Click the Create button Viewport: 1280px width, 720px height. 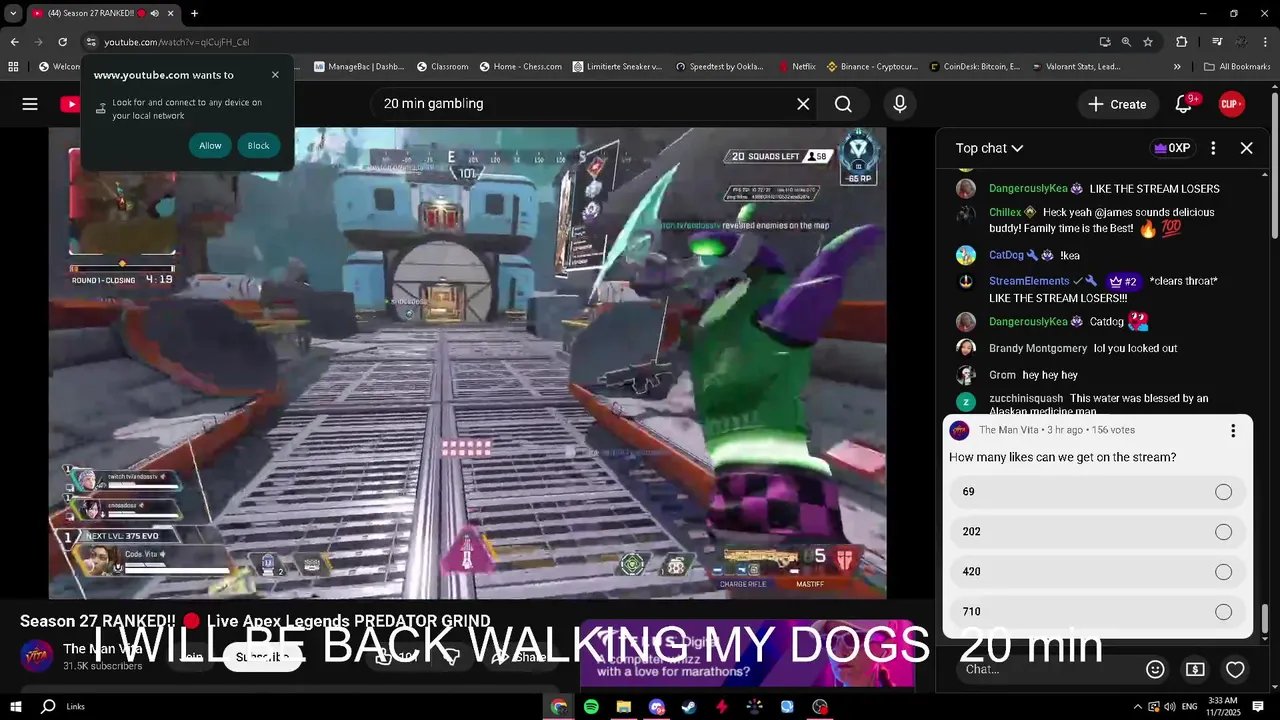(1117, 104)
